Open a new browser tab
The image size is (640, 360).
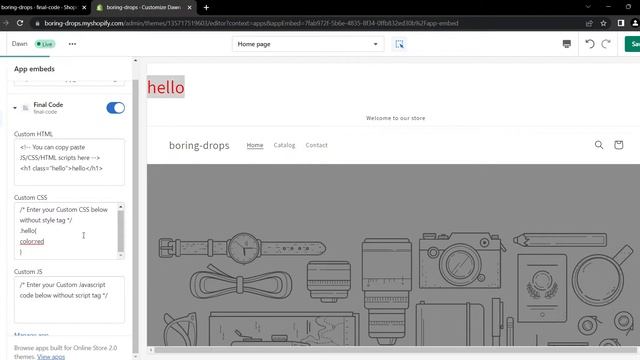pos(206,7)
